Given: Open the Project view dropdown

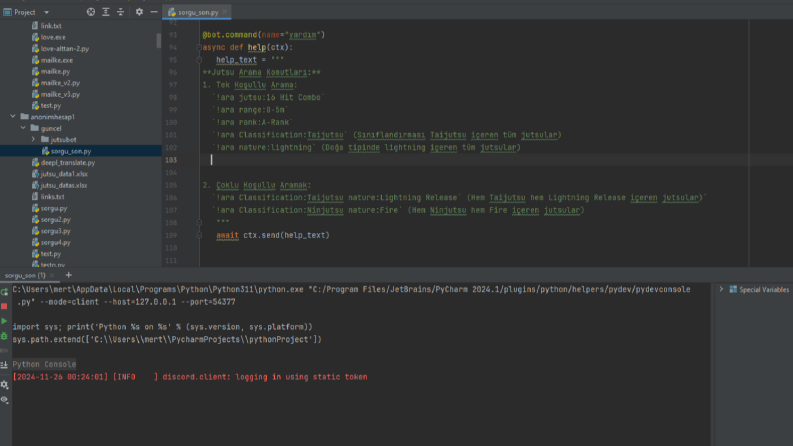Looking at the screenshot, I should 47,12.
